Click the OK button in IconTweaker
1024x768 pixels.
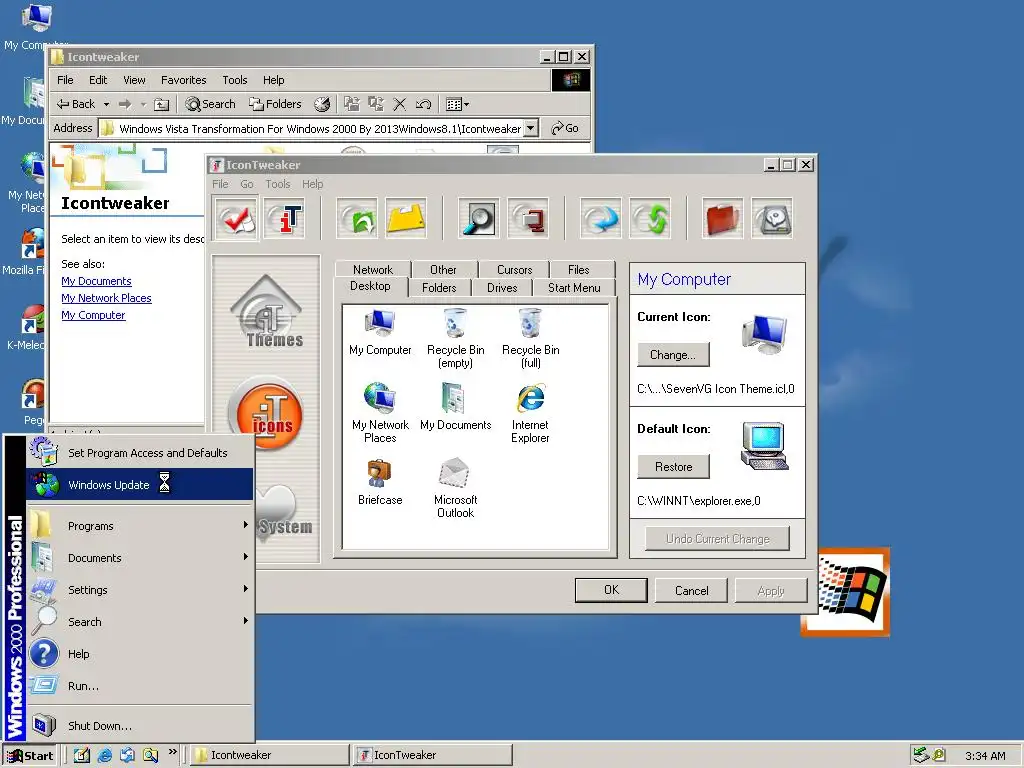611,590
